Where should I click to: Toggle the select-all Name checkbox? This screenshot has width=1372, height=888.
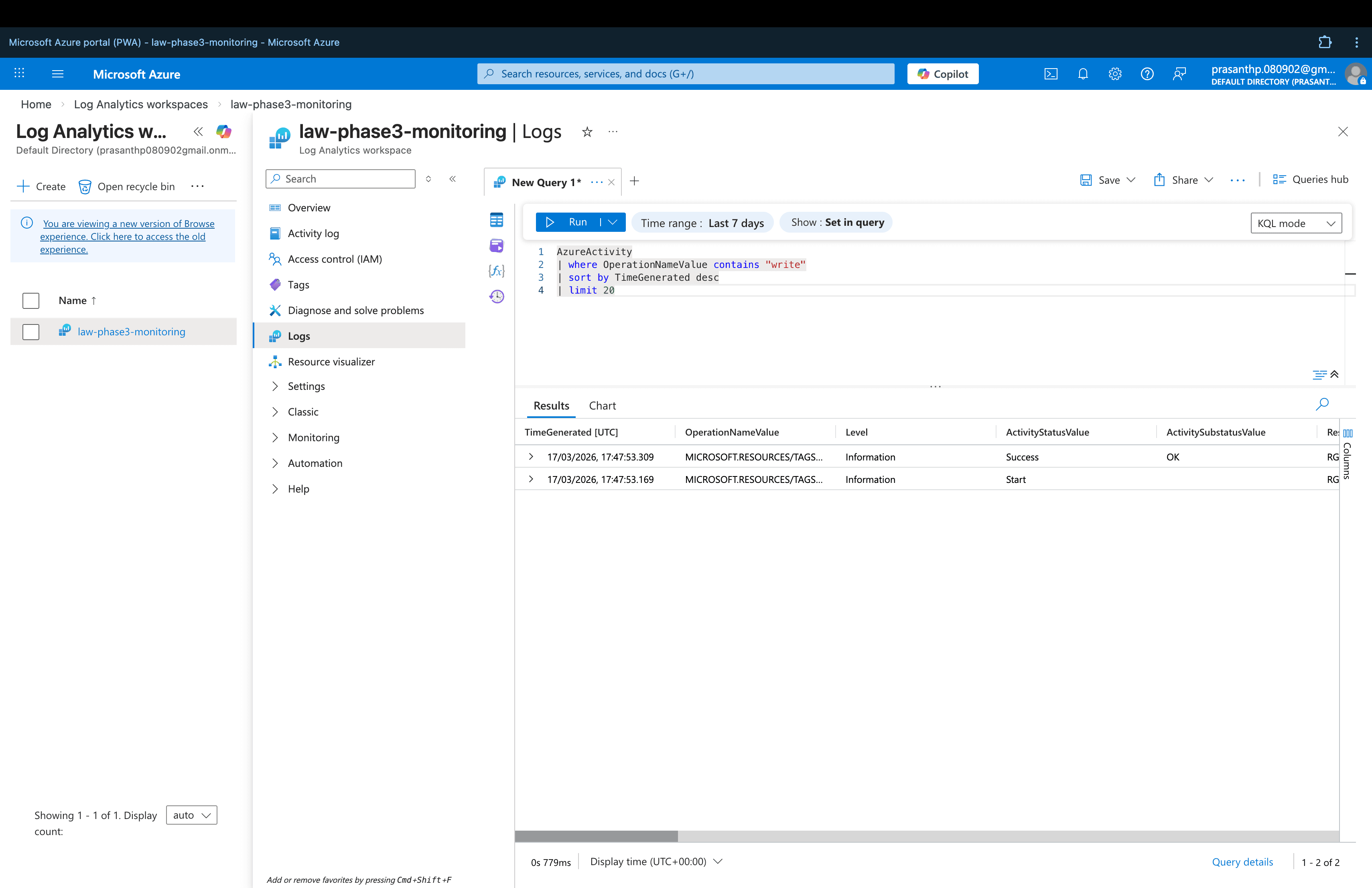[30, 301]
